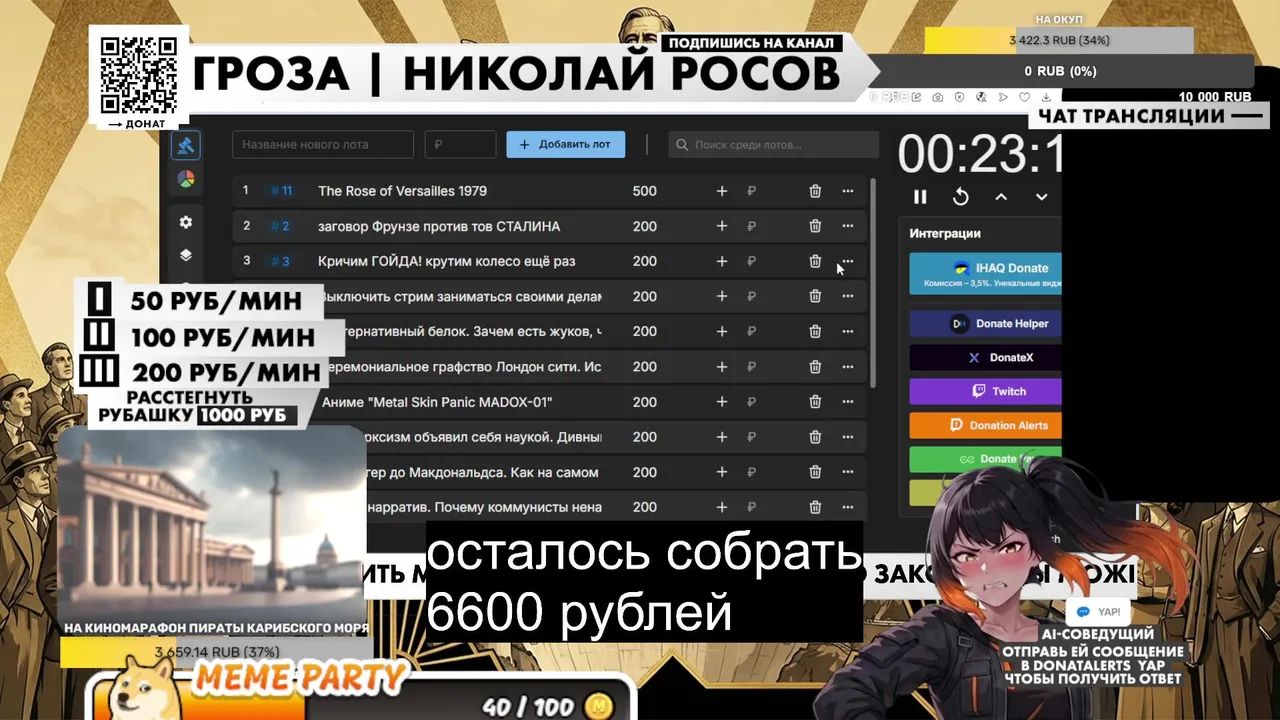Delete lot Кричим ГОЙДА! крутим колесо
The width and height of the screenshot is (1280, 720).
coord(815,261)
